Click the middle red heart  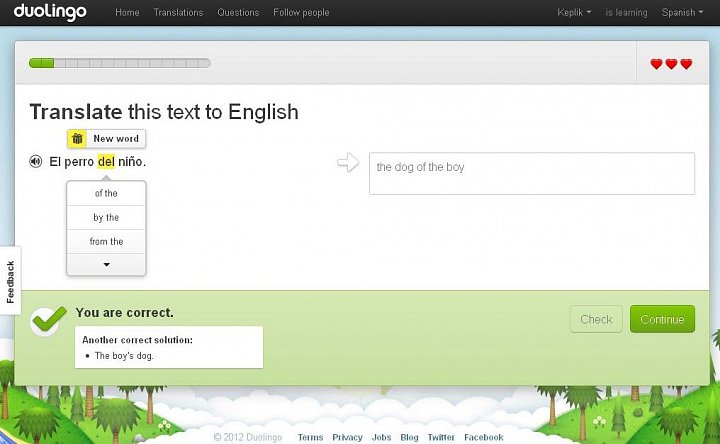(x=671, y=64)
